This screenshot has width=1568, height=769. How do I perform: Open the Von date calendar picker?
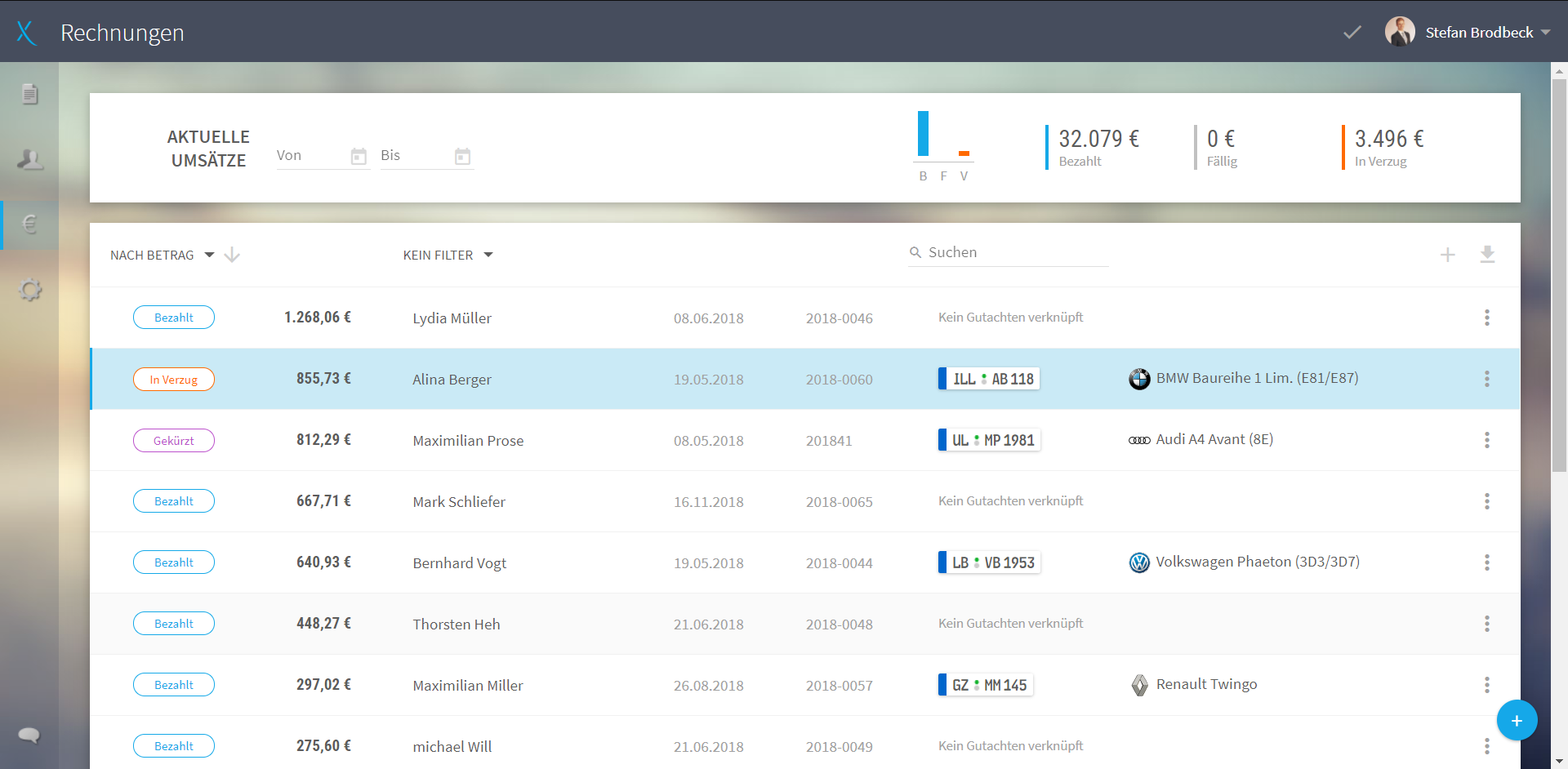coord(359,156)
